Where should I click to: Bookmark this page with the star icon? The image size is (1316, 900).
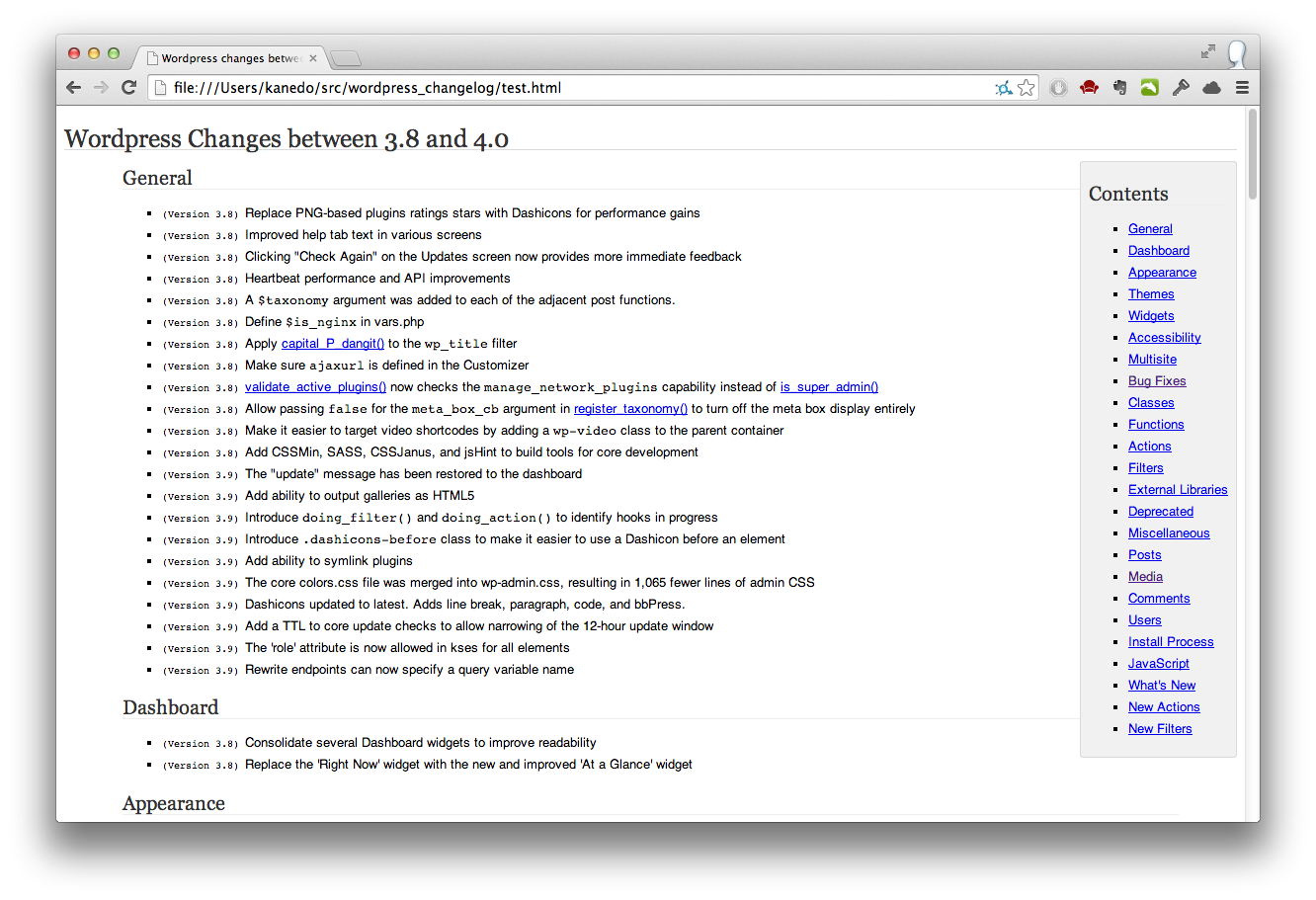(x=1027, y=87)
